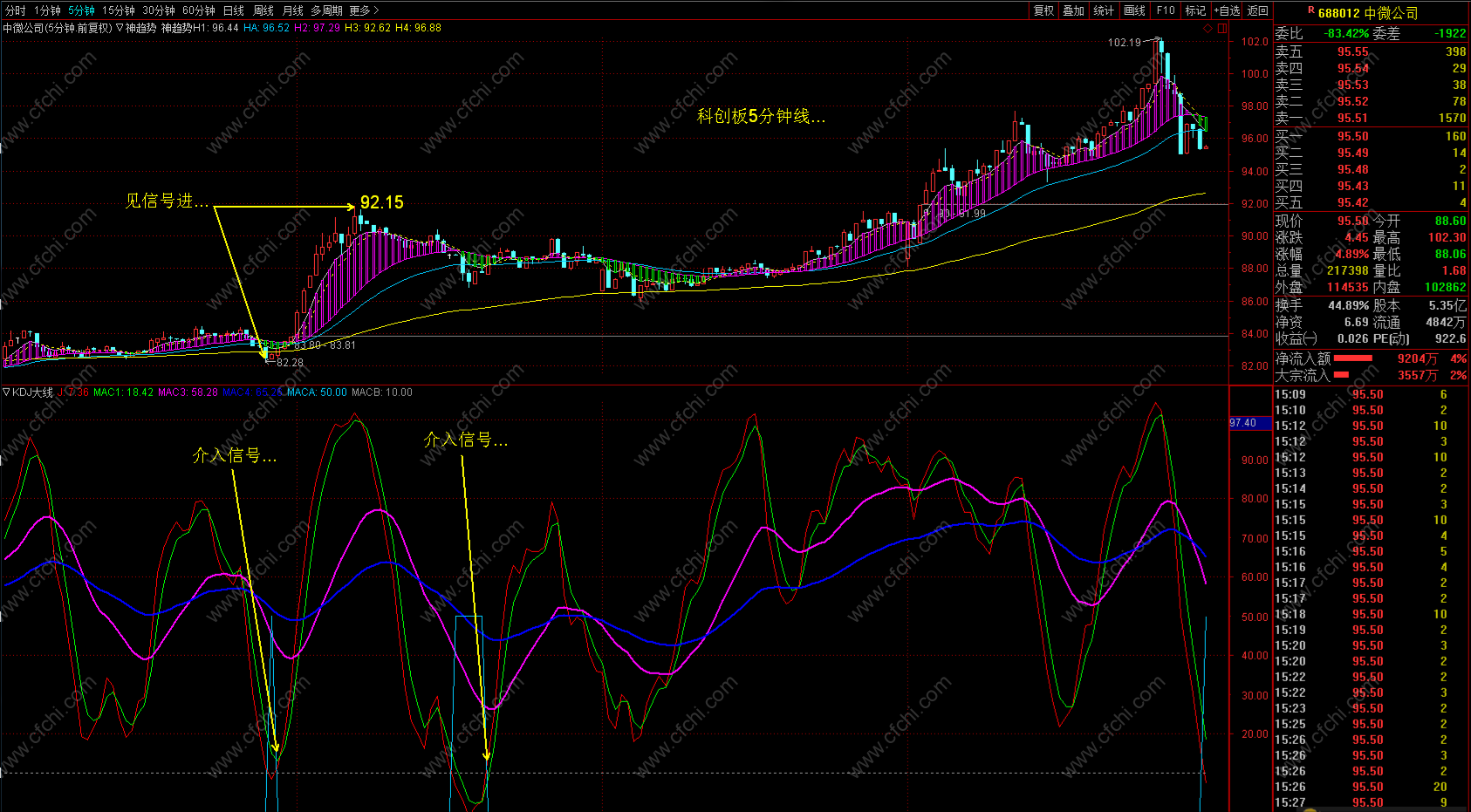The height and width of the screenshot is (812, 1471).
Task: Click the H1: 96.44 indicator value
Action: tap(216, 28)
